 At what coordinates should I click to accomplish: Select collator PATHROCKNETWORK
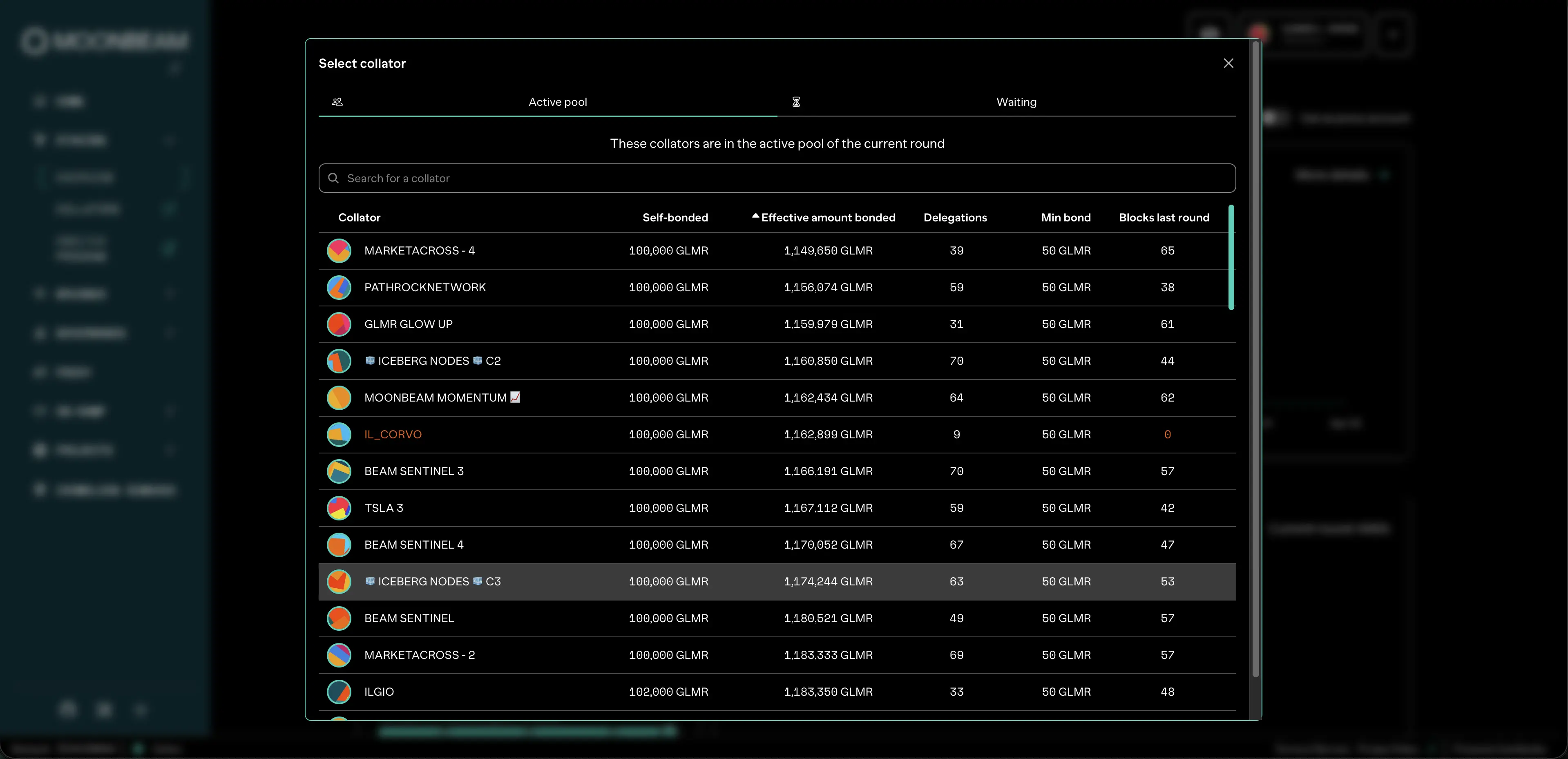tap(777, 287)
